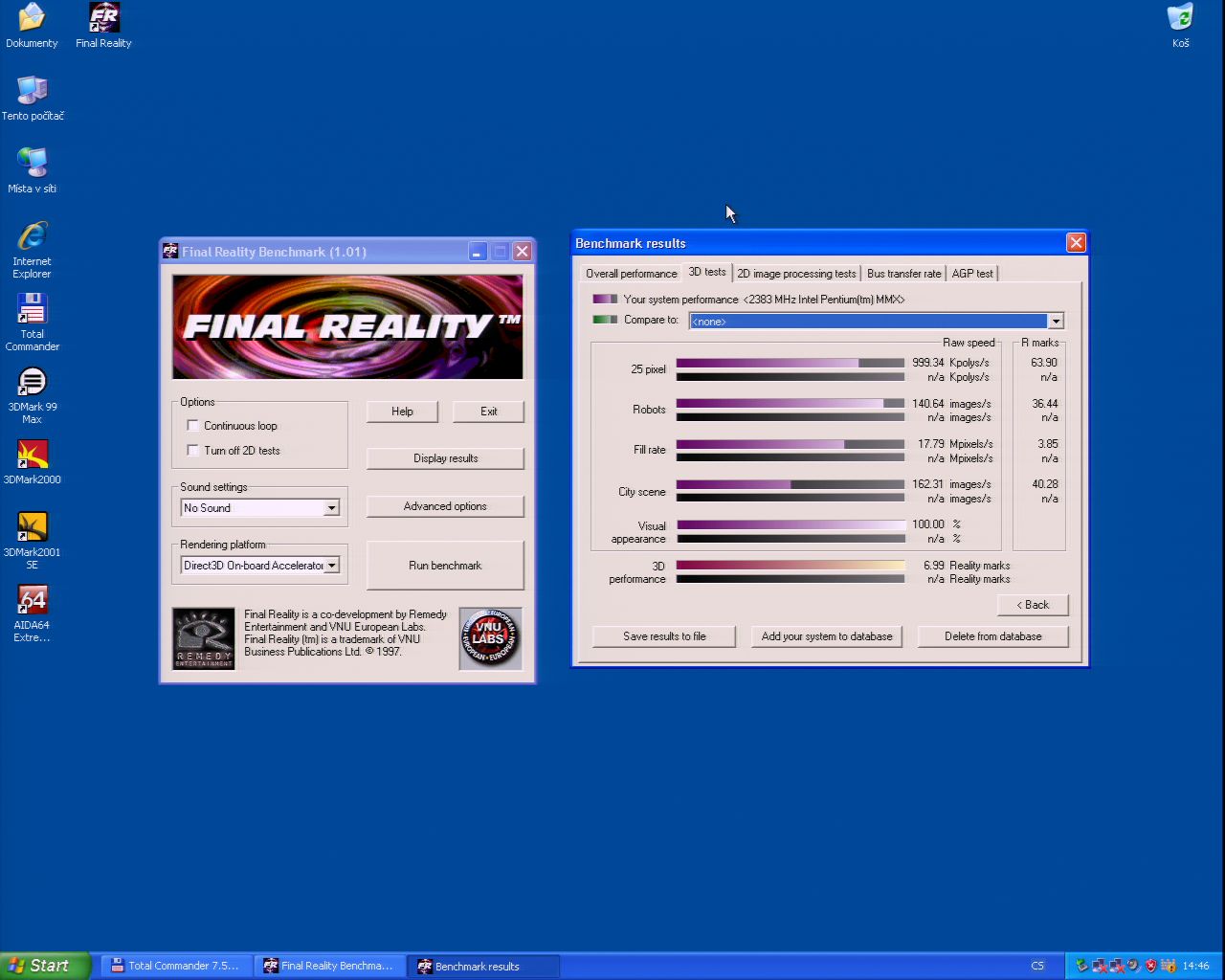Select the Final Reality desktop shortcut
The width and height of the screenshot is (1225, 980).
(103, 26)
